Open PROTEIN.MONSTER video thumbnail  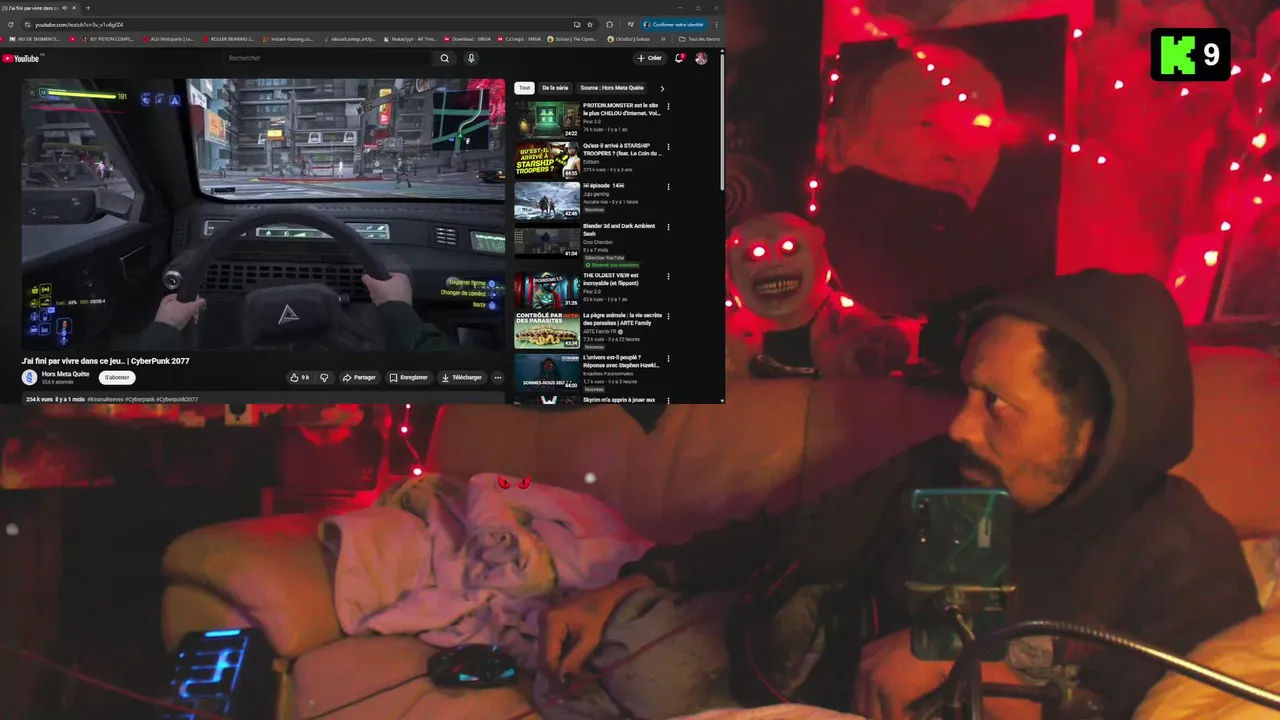547,120
